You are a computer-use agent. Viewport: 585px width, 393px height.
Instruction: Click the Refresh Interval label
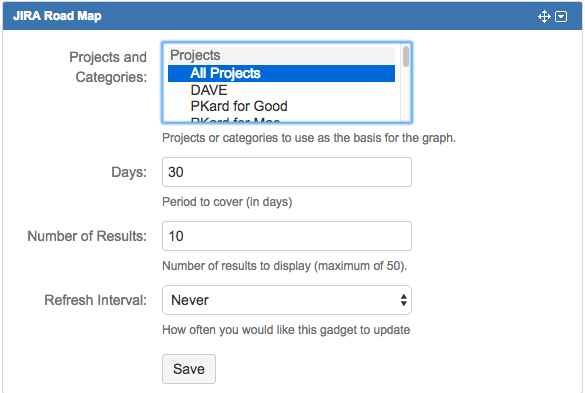click(x=96, y=300)
